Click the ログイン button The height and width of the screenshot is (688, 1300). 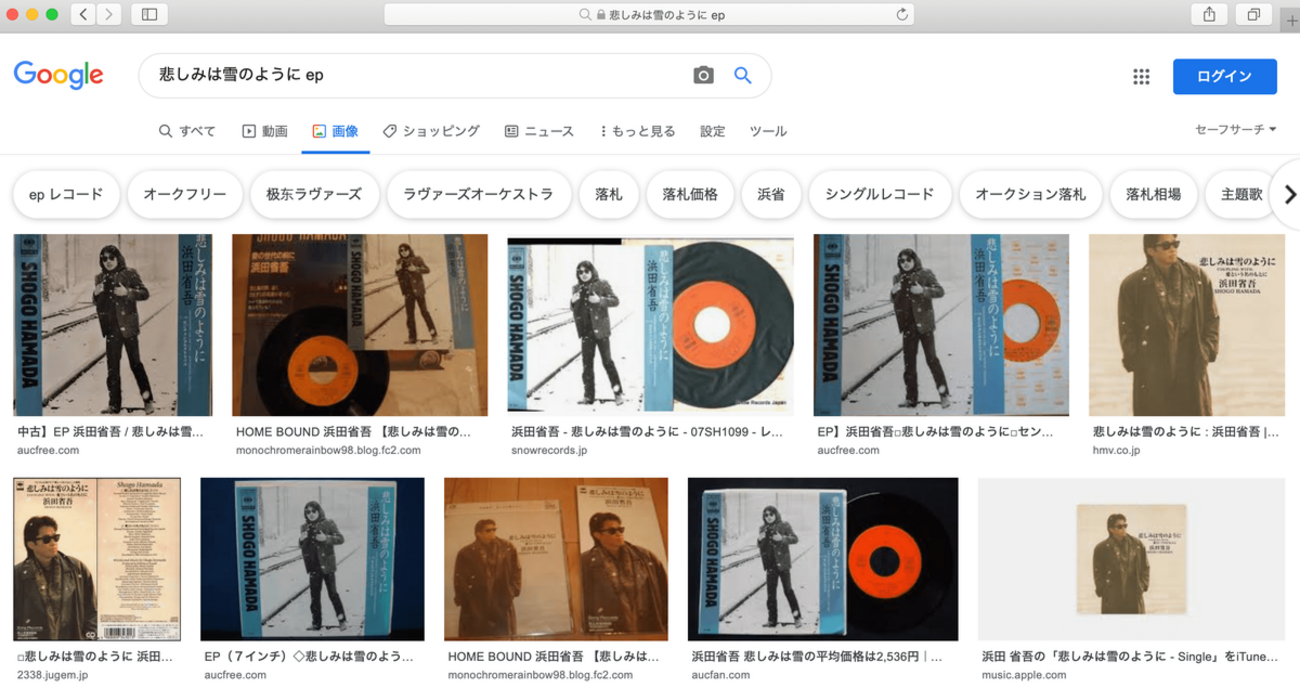tap(1224, 77)
